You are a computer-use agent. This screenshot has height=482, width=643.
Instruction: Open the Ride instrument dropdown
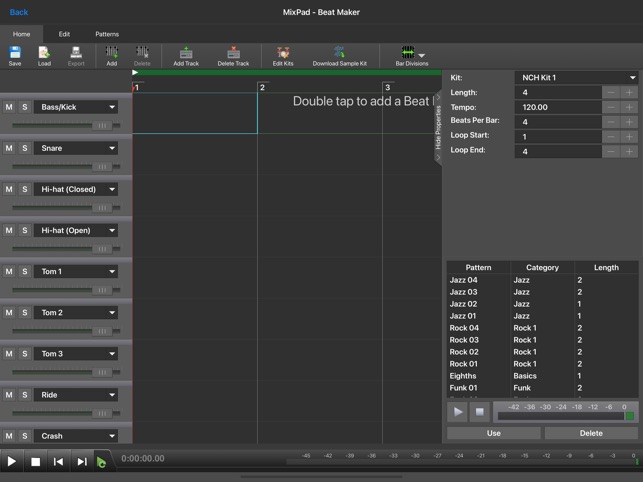[x=76, y=395]
